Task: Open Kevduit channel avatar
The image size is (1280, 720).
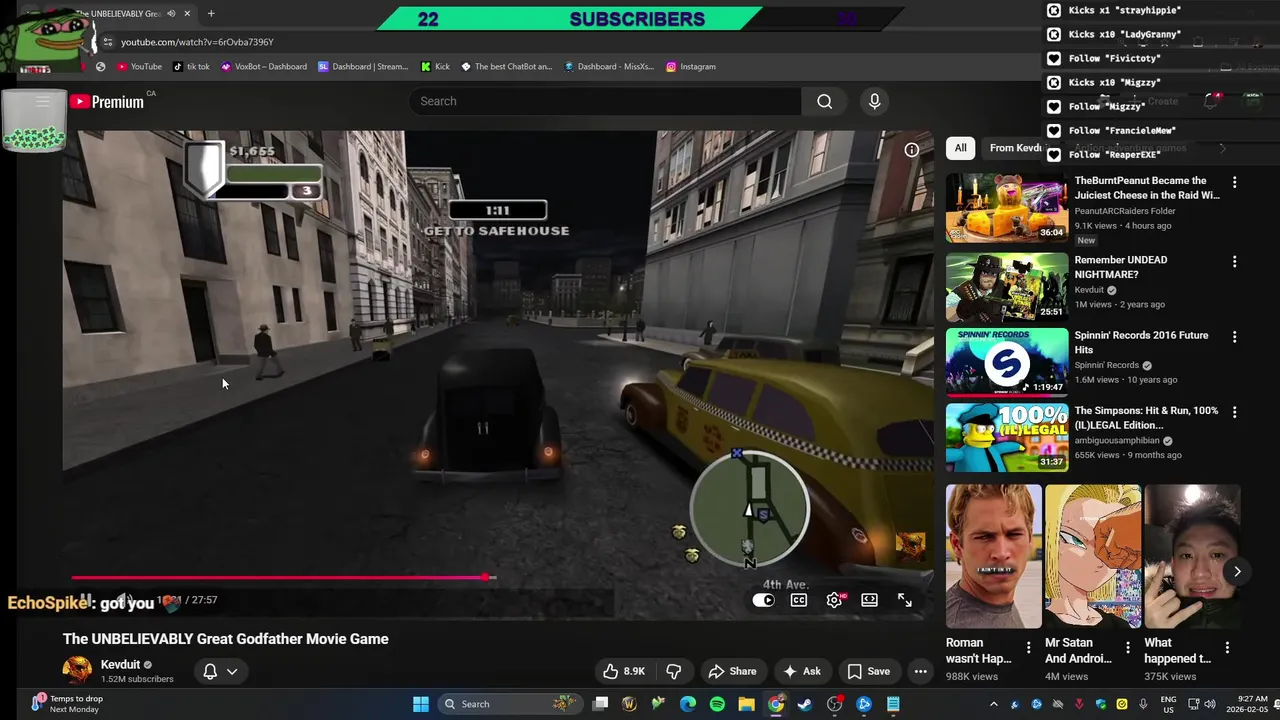Action: (x=77, y=670)
